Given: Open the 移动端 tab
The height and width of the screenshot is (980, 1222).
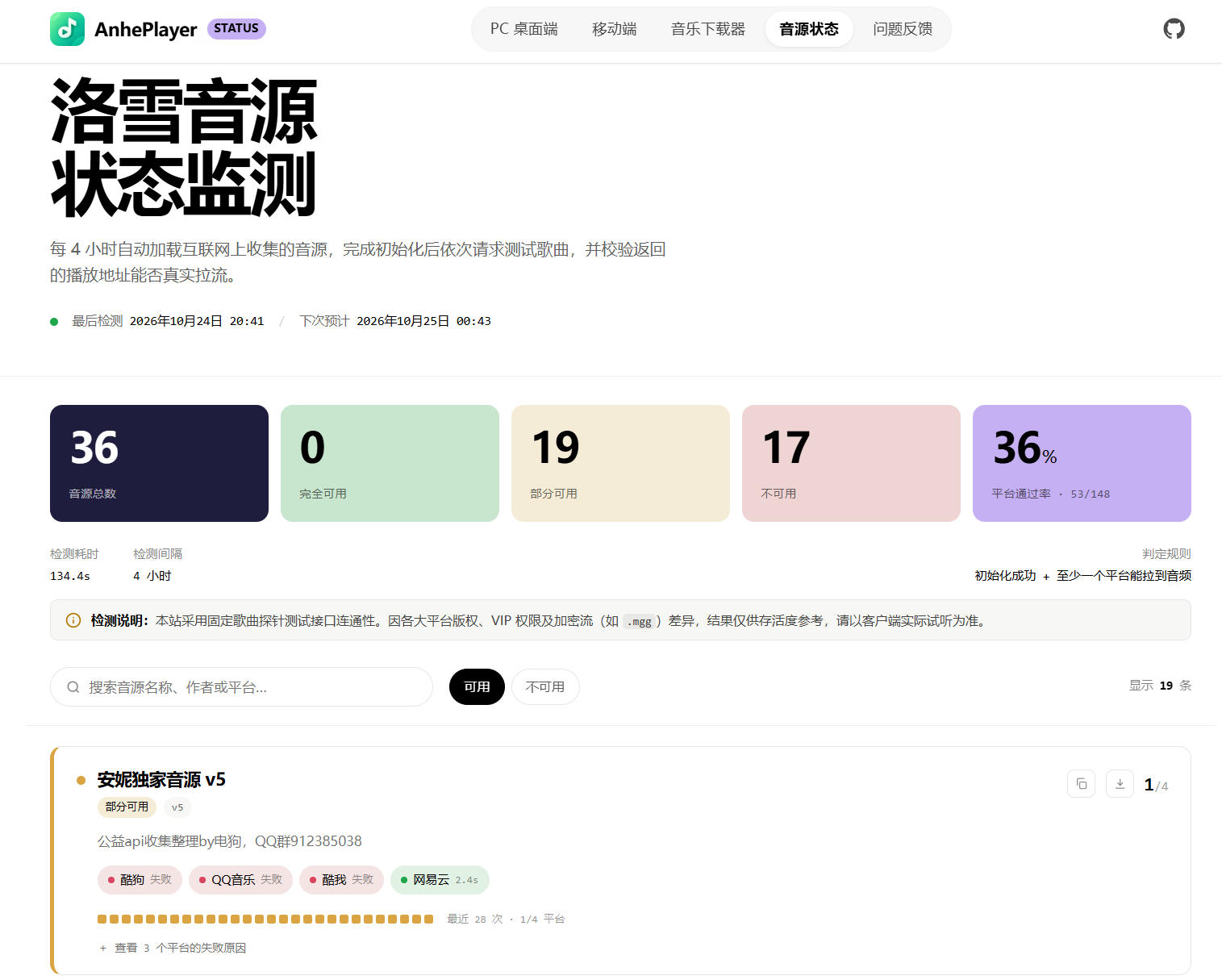Looking at the screenshot, I should point(615,29).
